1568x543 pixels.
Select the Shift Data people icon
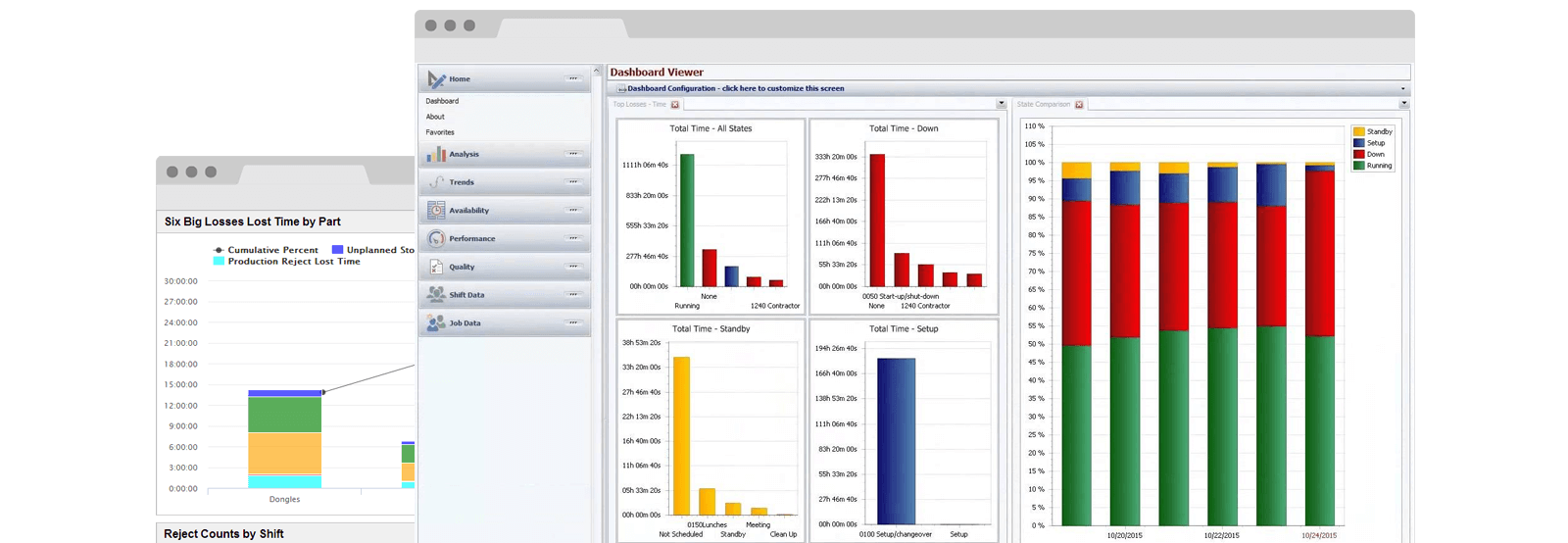[x=436, y=294]
